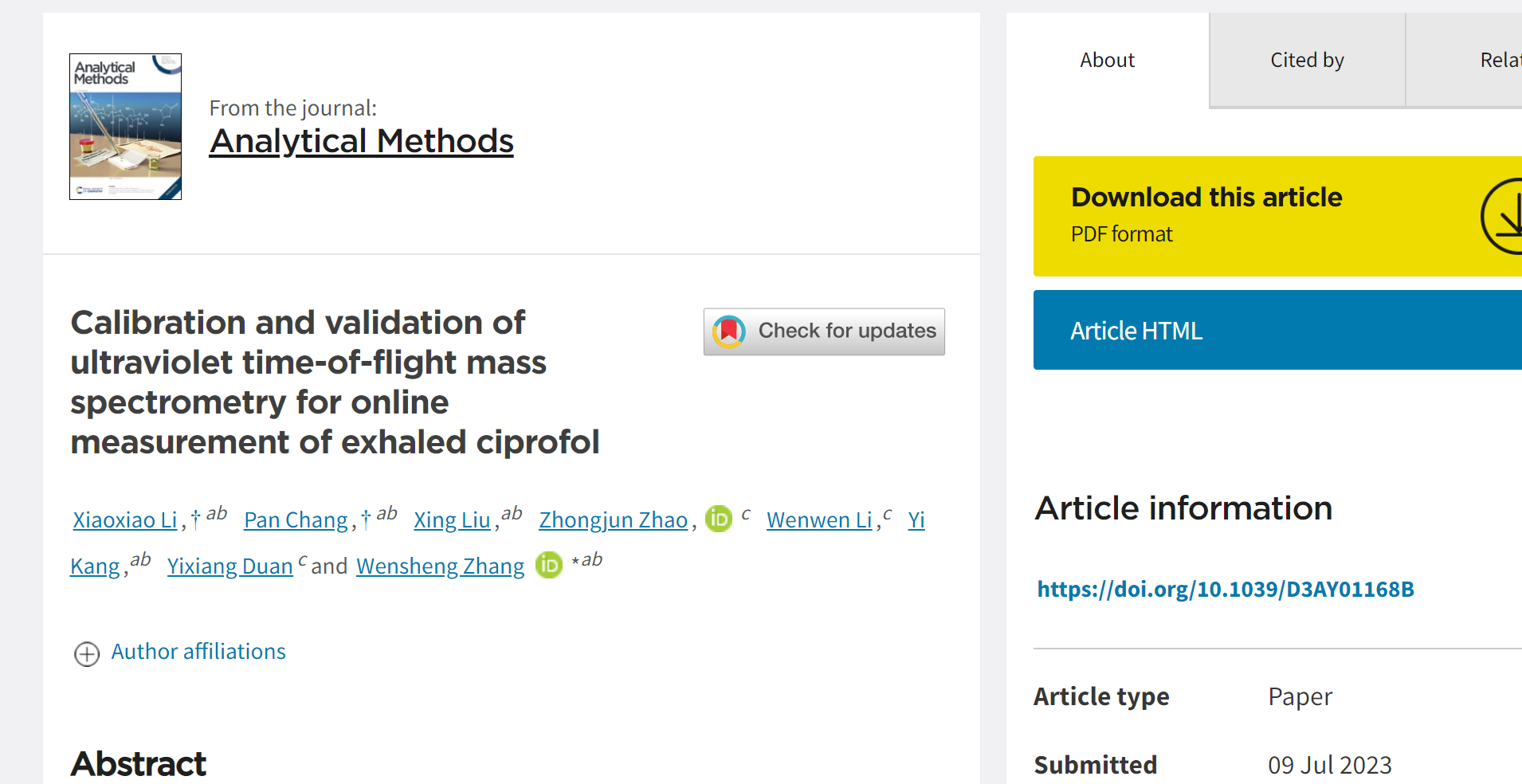
Task: Click the Analytical Methods cover thumbnail
Action: [126, 127]
